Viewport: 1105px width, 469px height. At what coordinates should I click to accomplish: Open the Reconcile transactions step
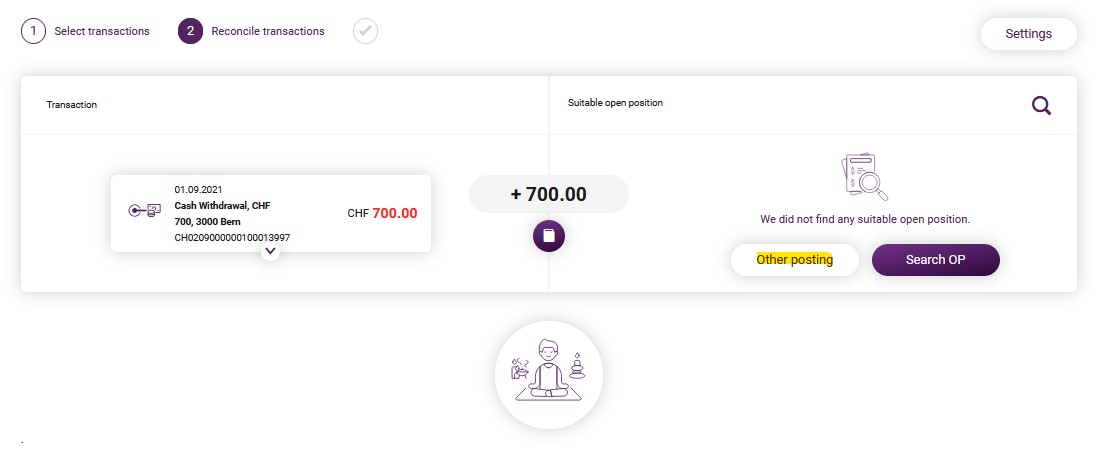coord(268,31)
